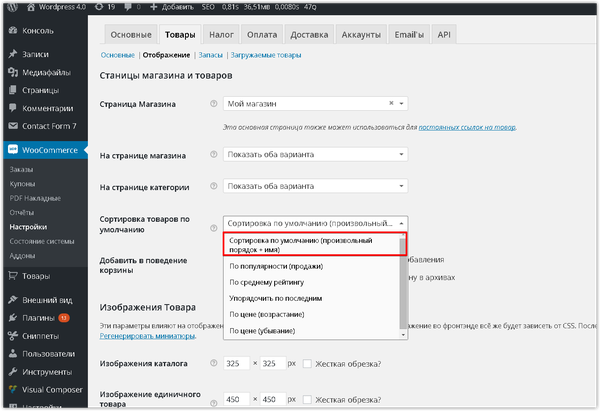
Task: Click the plus Добавить icon
Action: tap(153, 7)
